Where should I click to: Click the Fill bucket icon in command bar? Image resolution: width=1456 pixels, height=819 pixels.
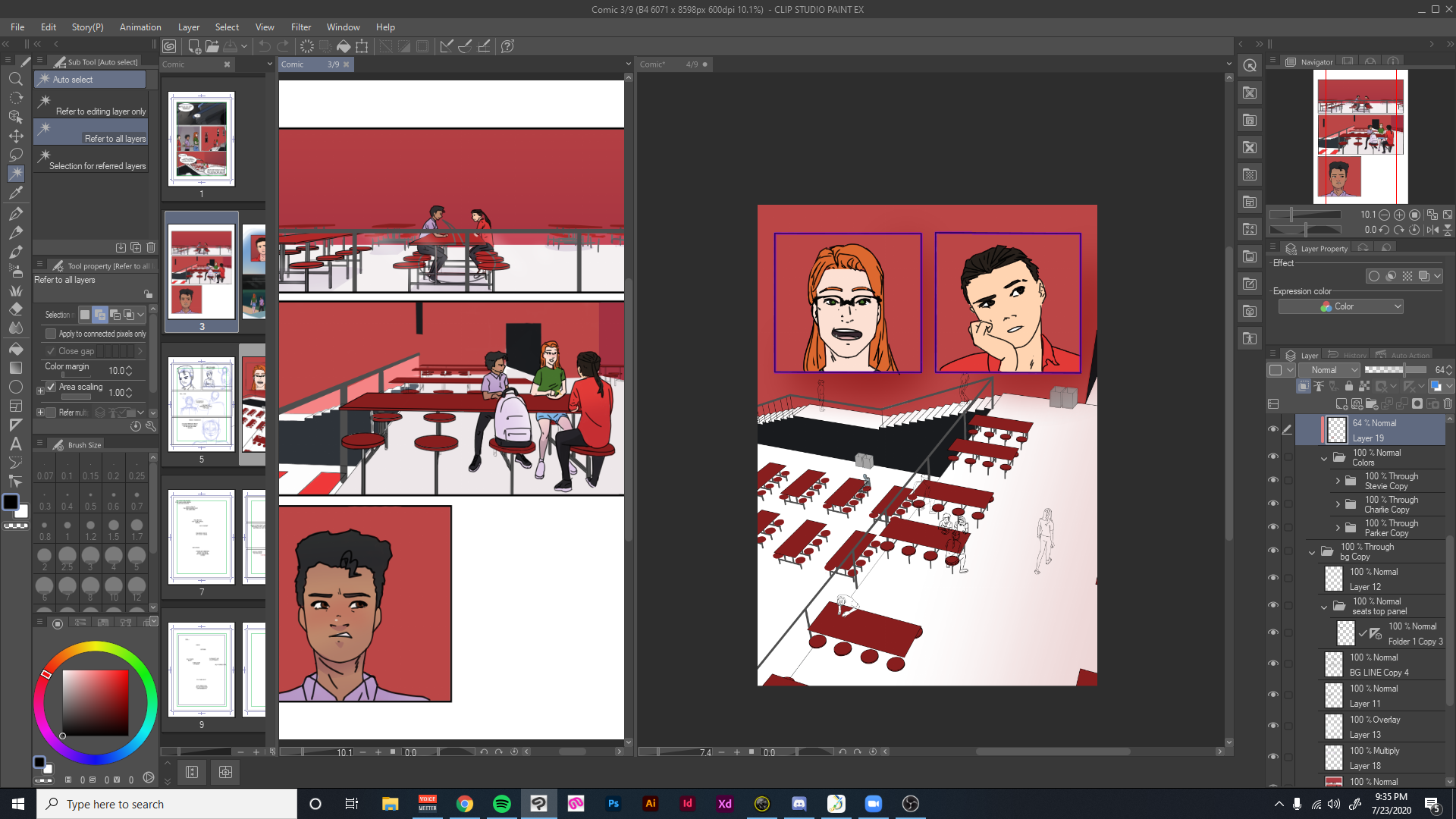pyautogui.click(x=344, y=46)
